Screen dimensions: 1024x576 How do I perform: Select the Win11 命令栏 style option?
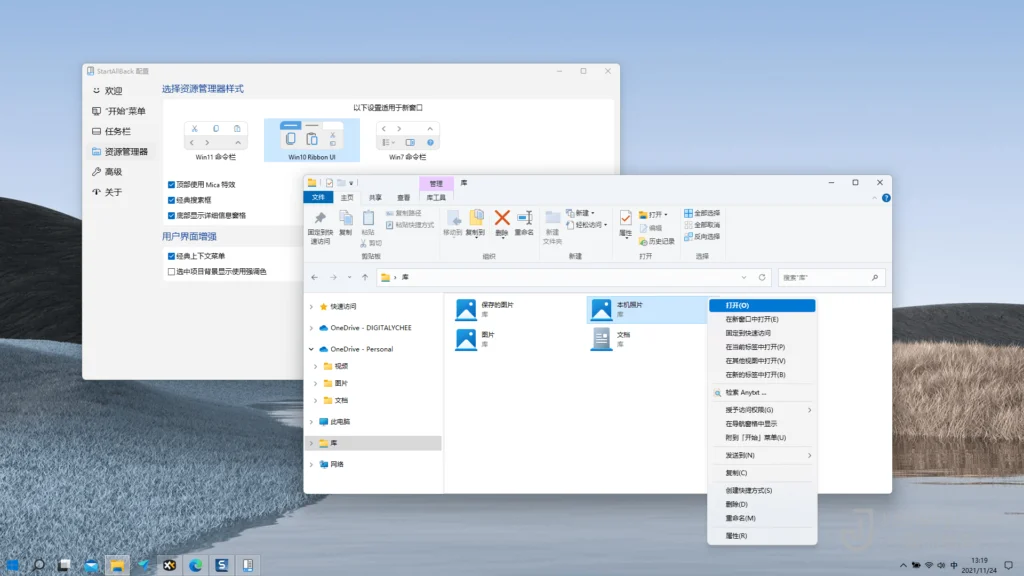click(x=216, y=140)
